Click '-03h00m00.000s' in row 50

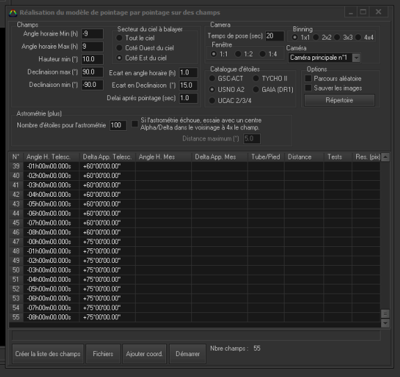(49, 270)
